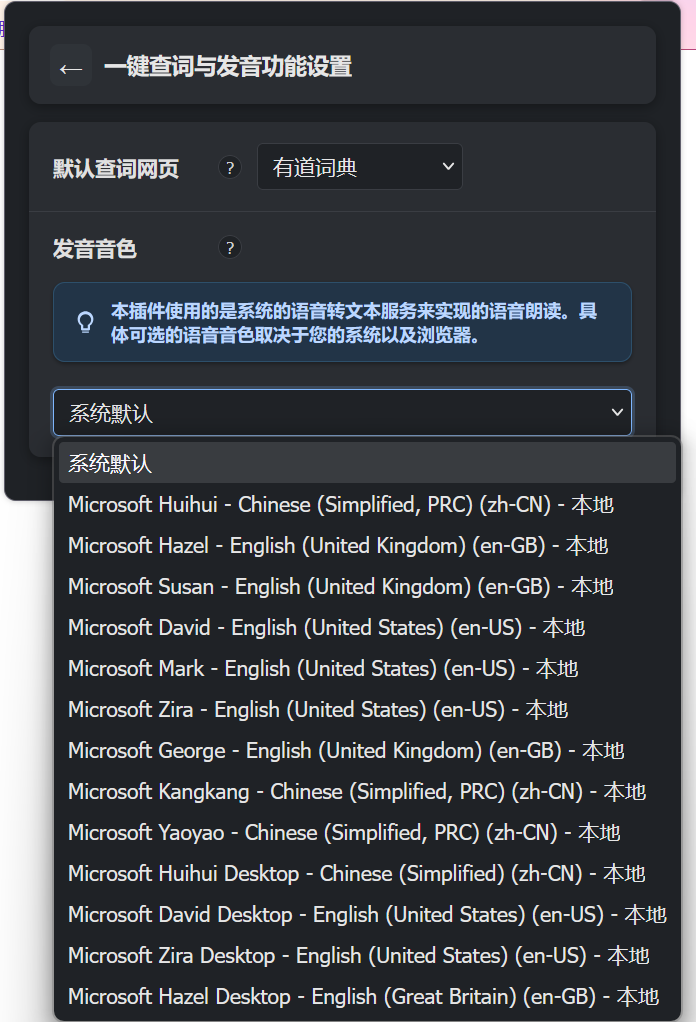Choose Microsoft Zira English (United States) voice
The width and height of the screenshot is (696, 1022).
point(367,710)
